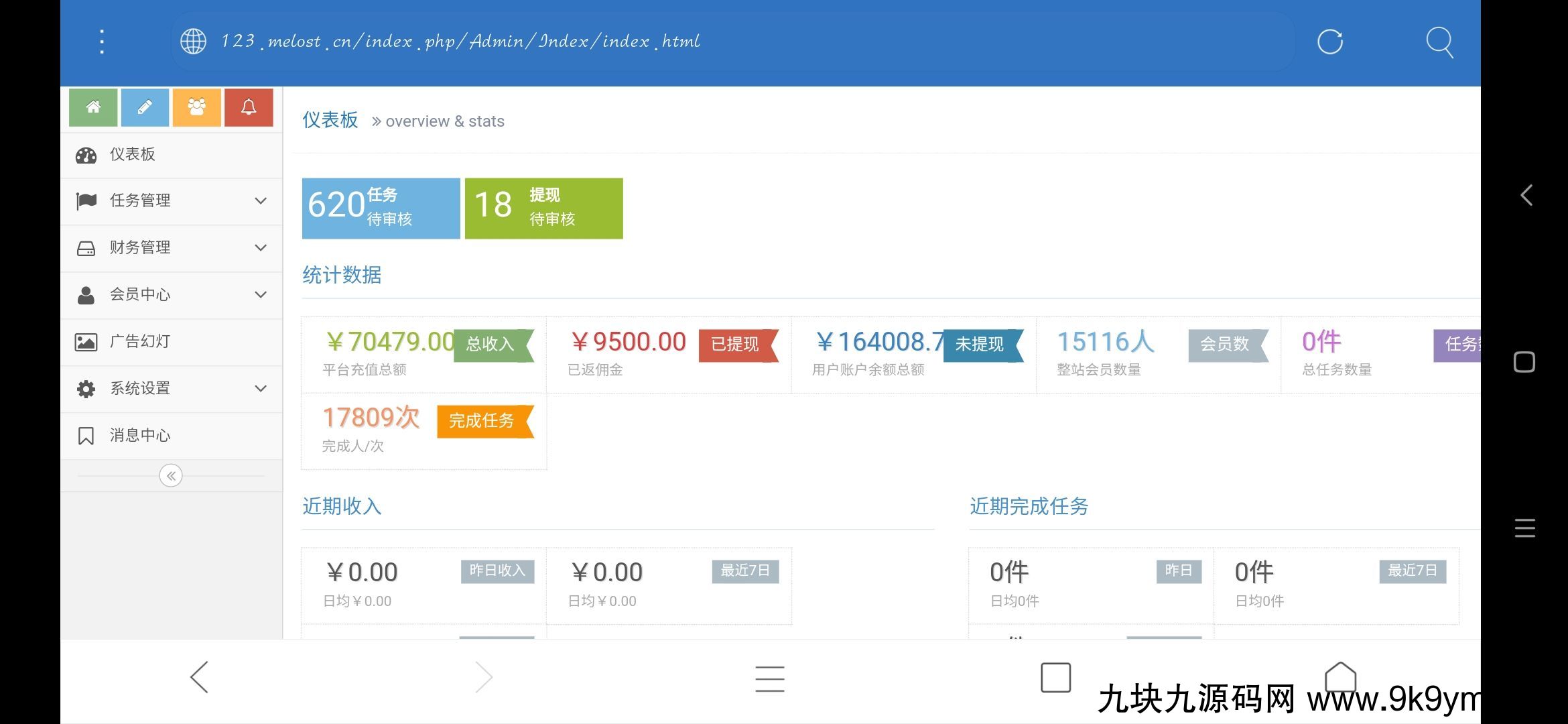Open the 仪表板 dashboard gauge icon
Viewport: 1568px width, 724px height.
86,154
